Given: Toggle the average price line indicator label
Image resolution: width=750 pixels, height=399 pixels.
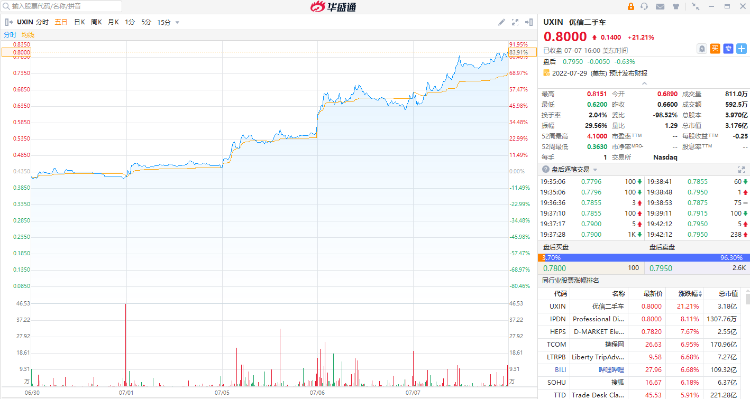Looking at the screenshot, I should pos(28,35).
